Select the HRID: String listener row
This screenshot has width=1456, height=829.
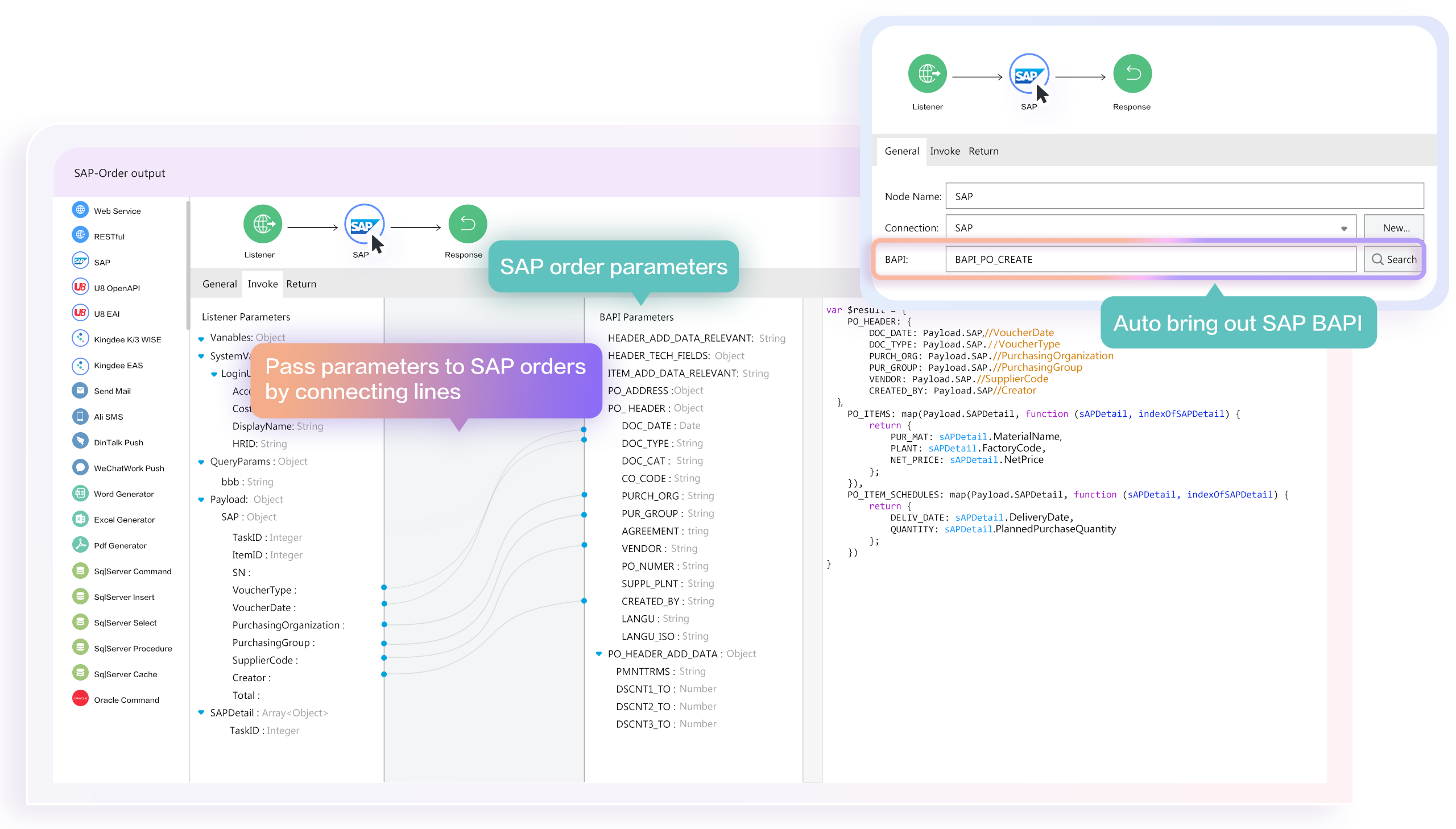tap(259, 443)
